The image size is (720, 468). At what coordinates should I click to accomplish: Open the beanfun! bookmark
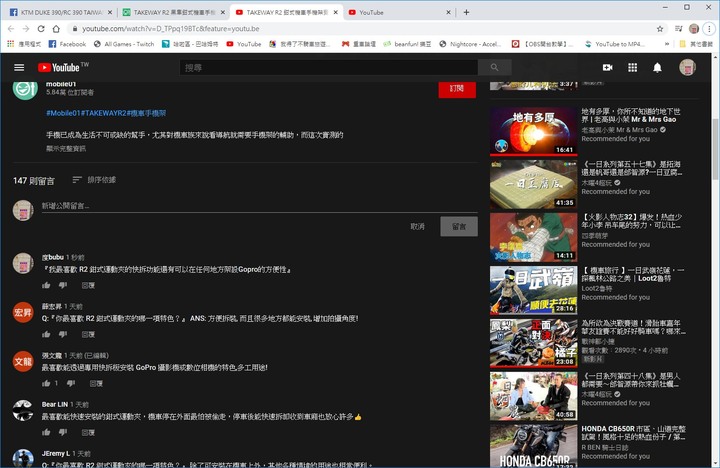click(x=407, y=44)
